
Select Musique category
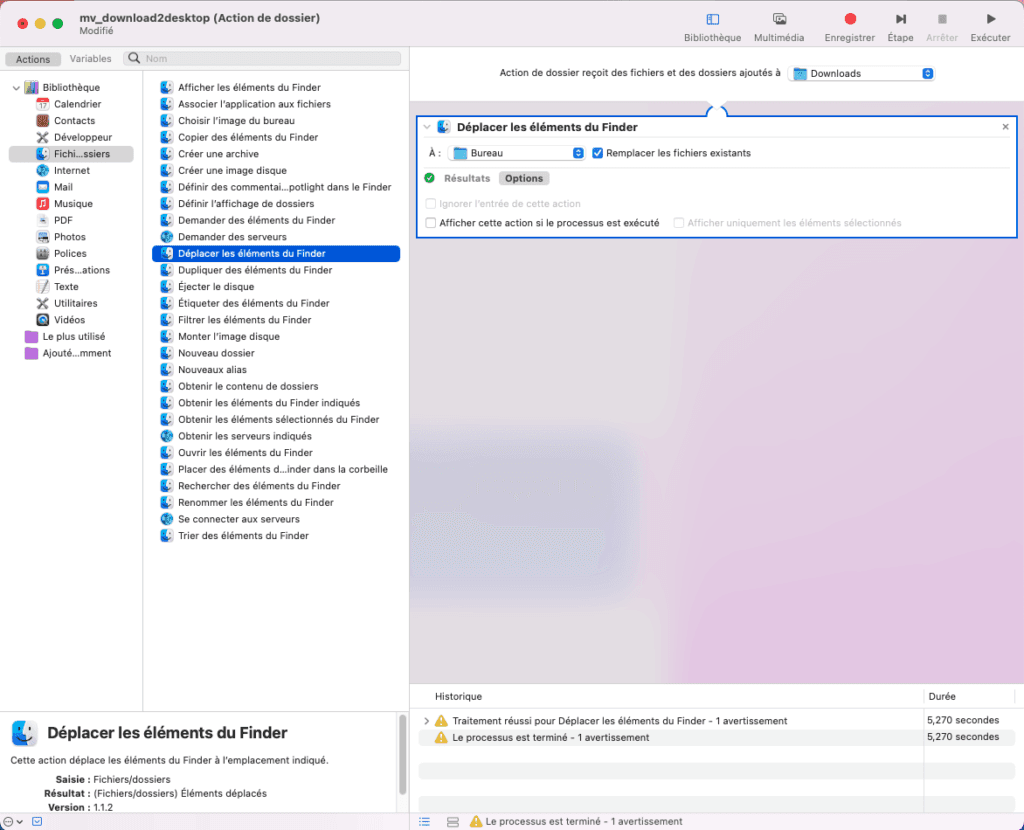click(73, 204)
